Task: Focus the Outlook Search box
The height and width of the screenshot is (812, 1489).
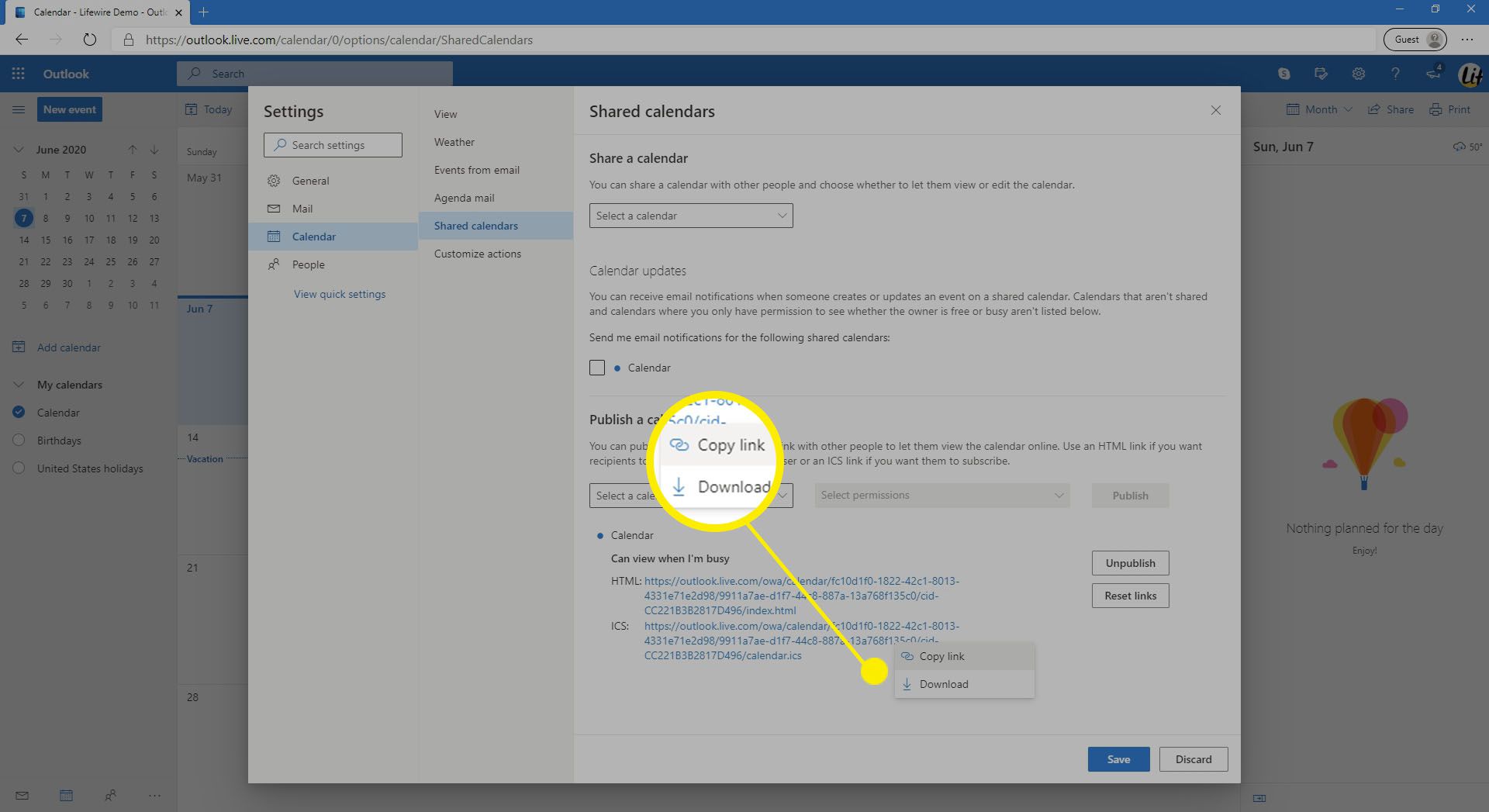Action: point(314,74)
